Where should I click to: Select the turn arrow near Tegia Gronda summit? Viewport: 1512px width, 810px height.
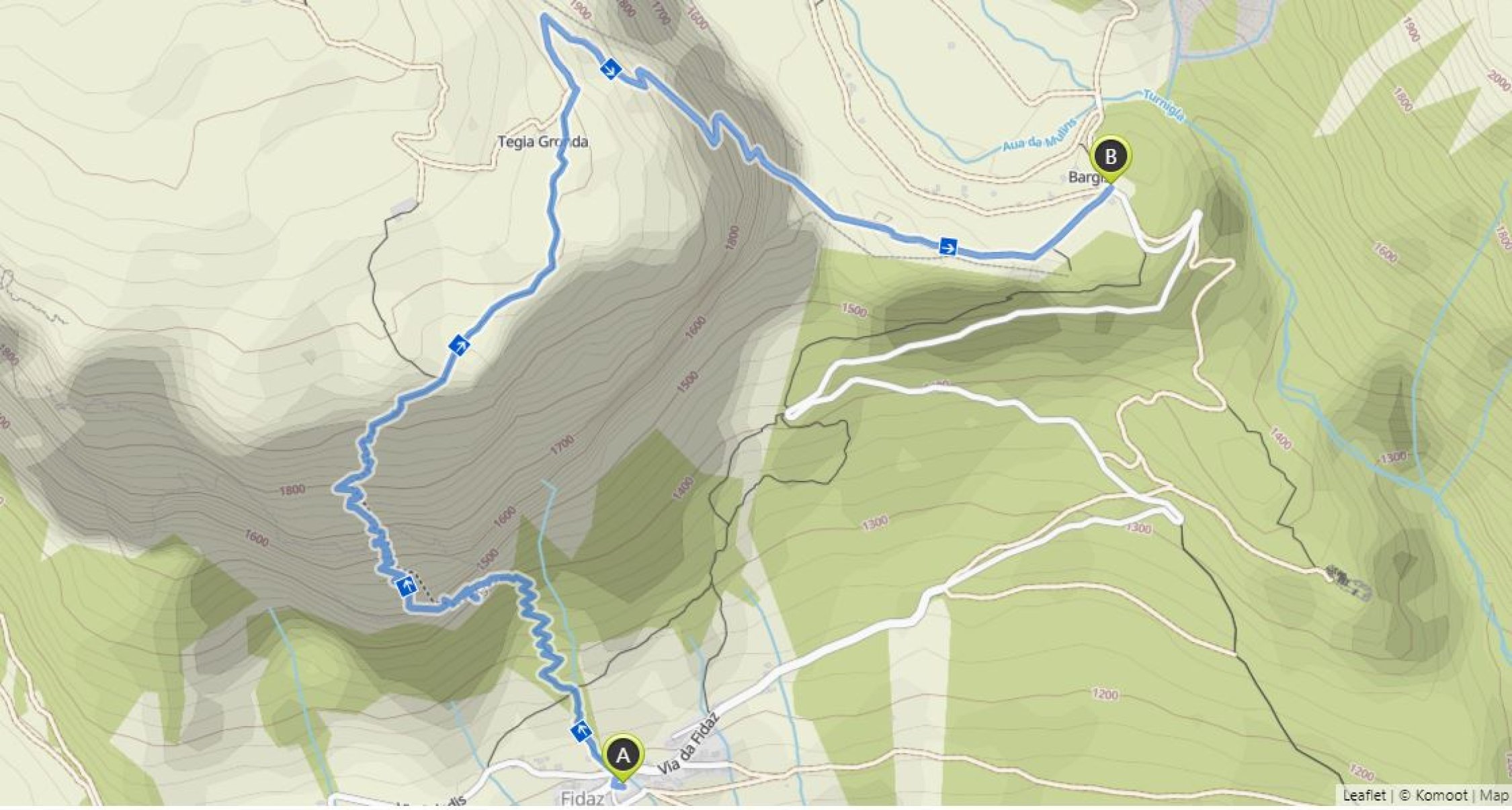(610, 69)
